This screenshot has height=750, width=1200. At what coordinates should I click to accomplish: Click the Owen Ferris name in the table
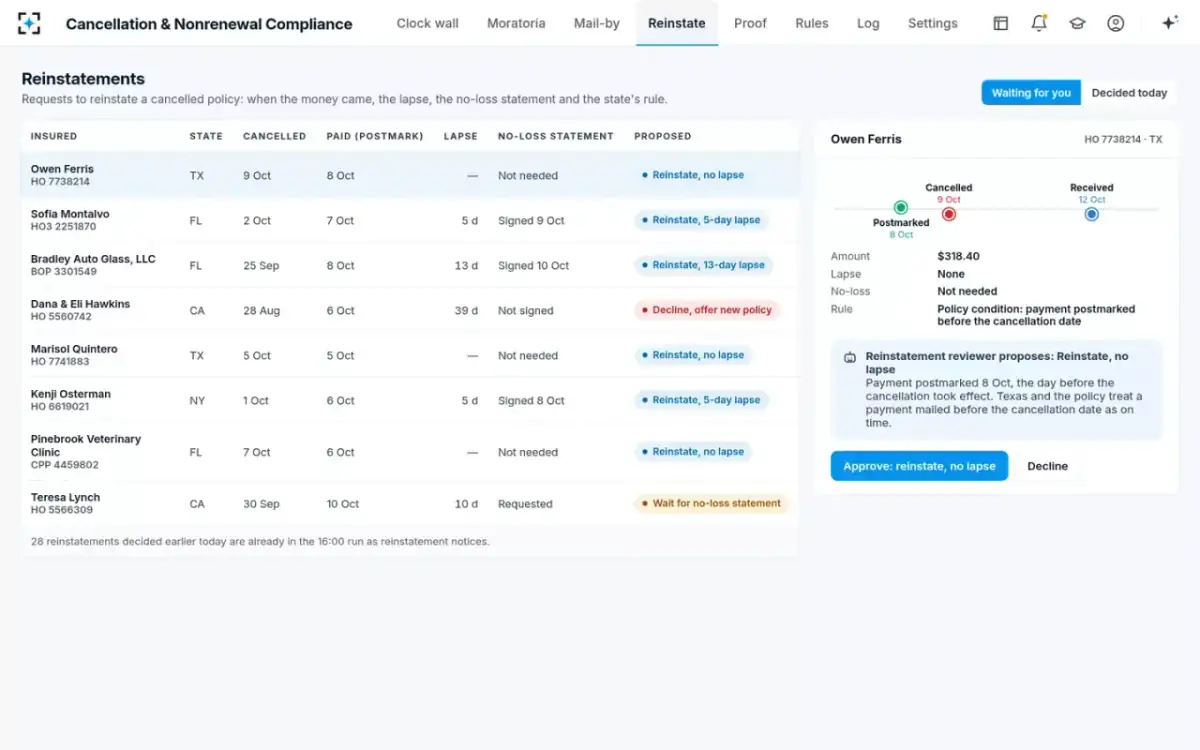pos(62,169)
